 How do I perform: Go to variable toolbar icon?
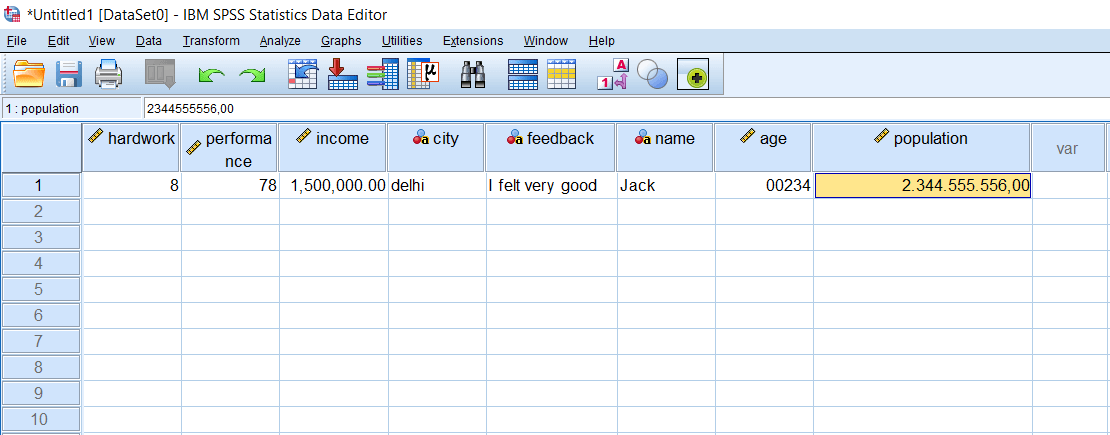343,74
